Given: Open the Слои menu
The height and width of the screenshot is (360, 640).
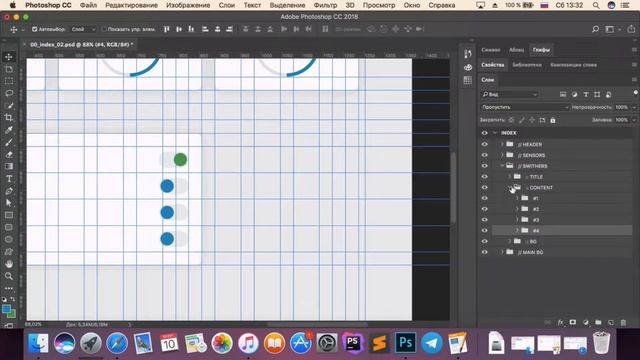Looking at the screenshot, I should tap(227, 5).
